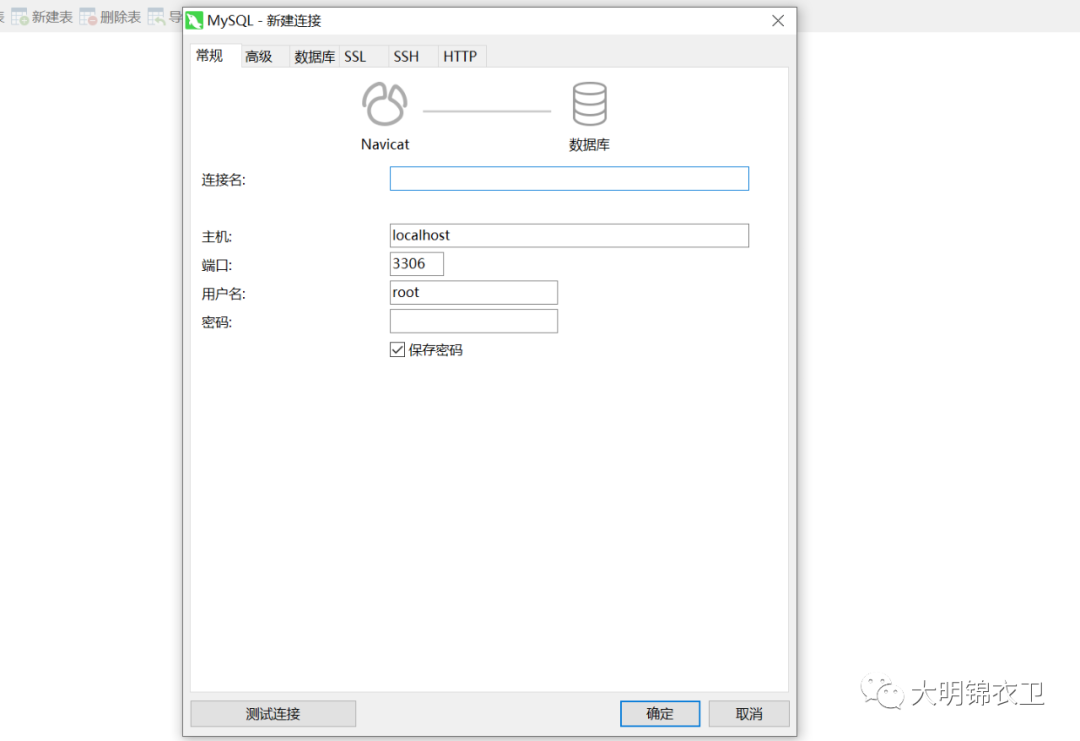Screen dimensions: 1080x741
Task: Open the Databases (数据库) tab
Action: point(314,56)
